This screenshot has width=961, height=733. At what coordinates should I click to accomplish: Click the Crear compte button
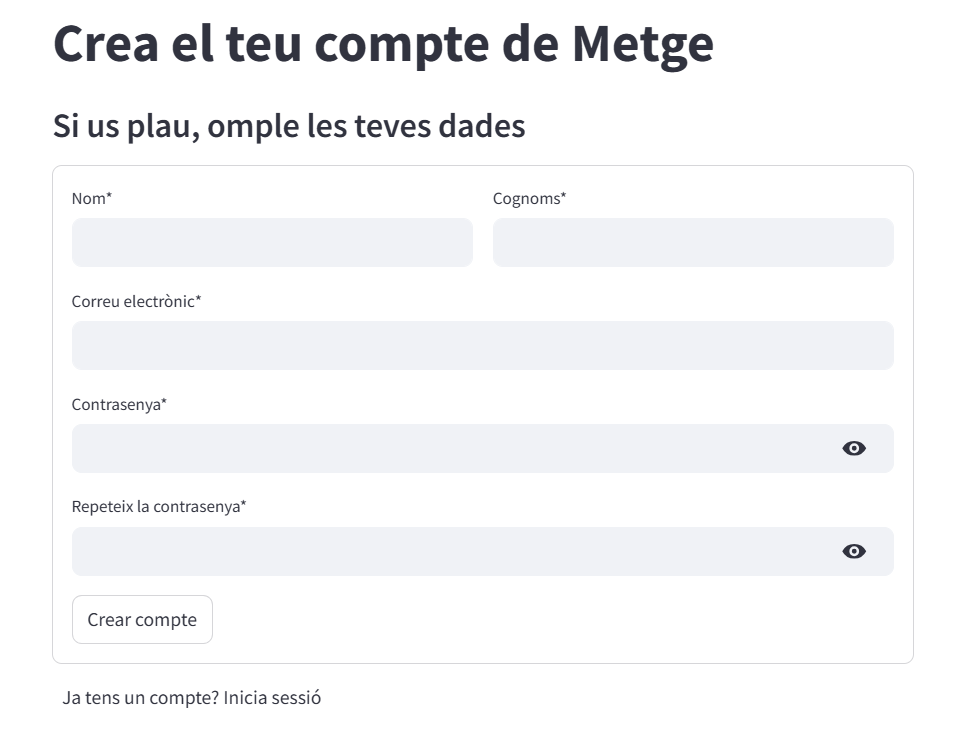click(x=142, y=620)
